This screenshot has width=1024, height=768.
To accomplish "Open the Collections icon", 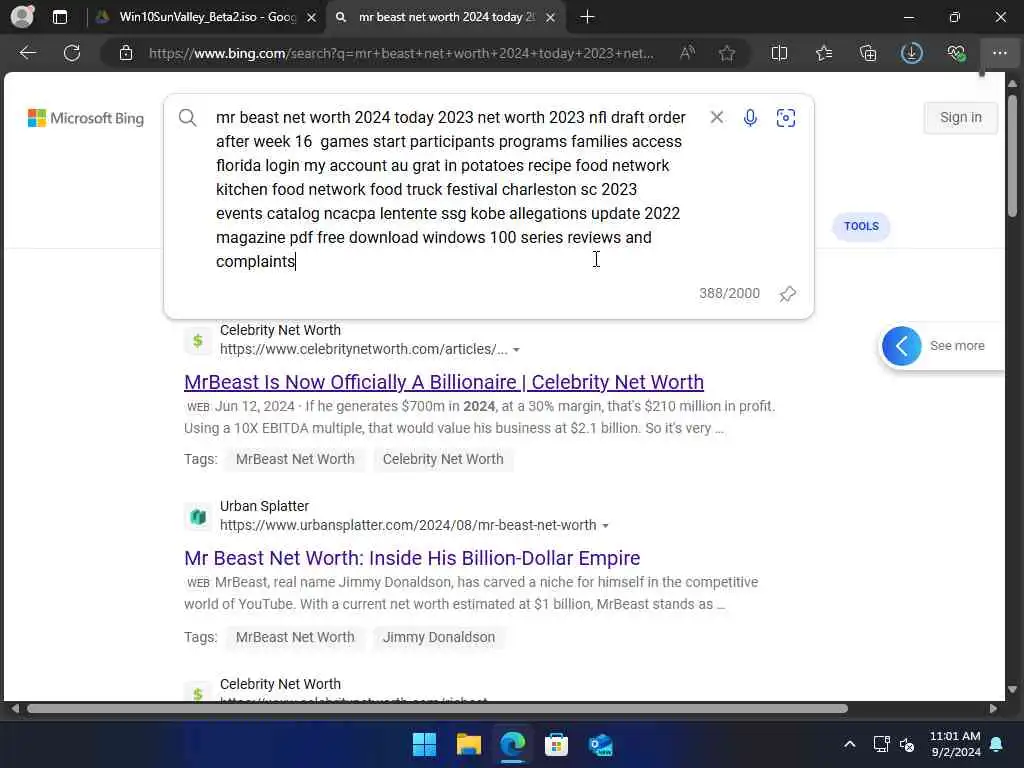I will click(868, 53).
